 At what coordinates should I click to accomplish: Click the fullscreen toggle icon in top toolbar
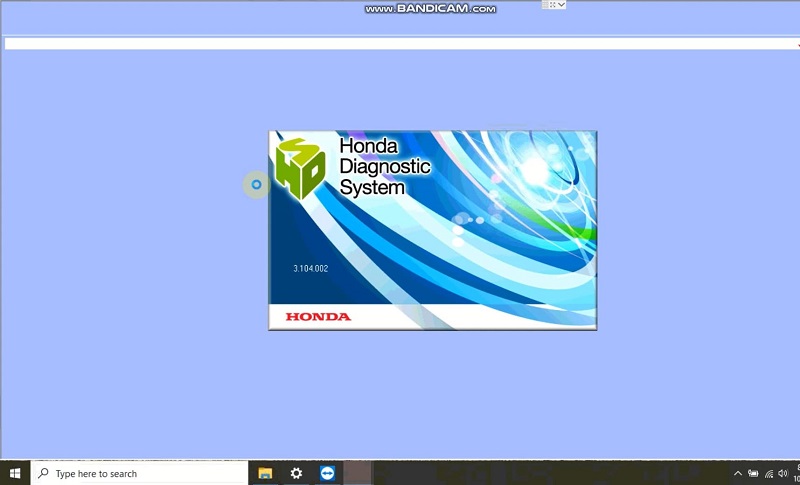coord(553,5)
